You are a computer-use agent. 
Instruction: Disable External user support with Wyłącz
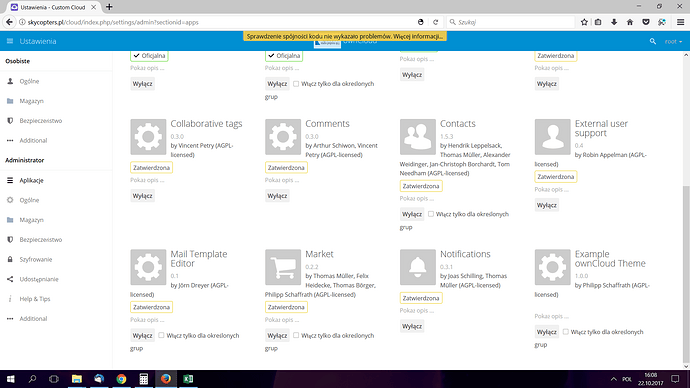[x=547, y=205]
